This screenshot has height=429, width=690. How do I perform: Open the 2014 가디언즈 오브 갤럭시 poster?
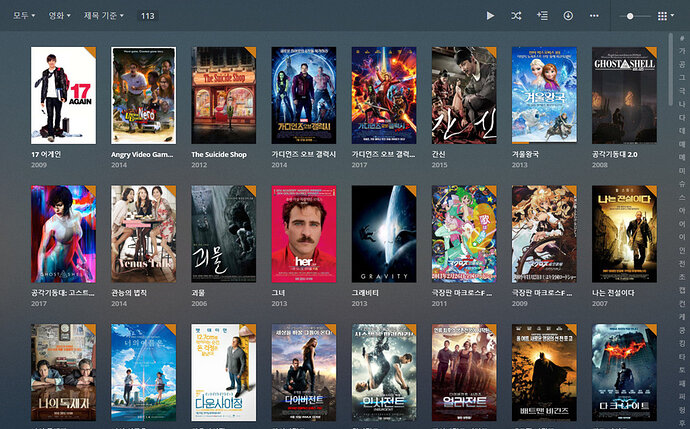[304, 95]
